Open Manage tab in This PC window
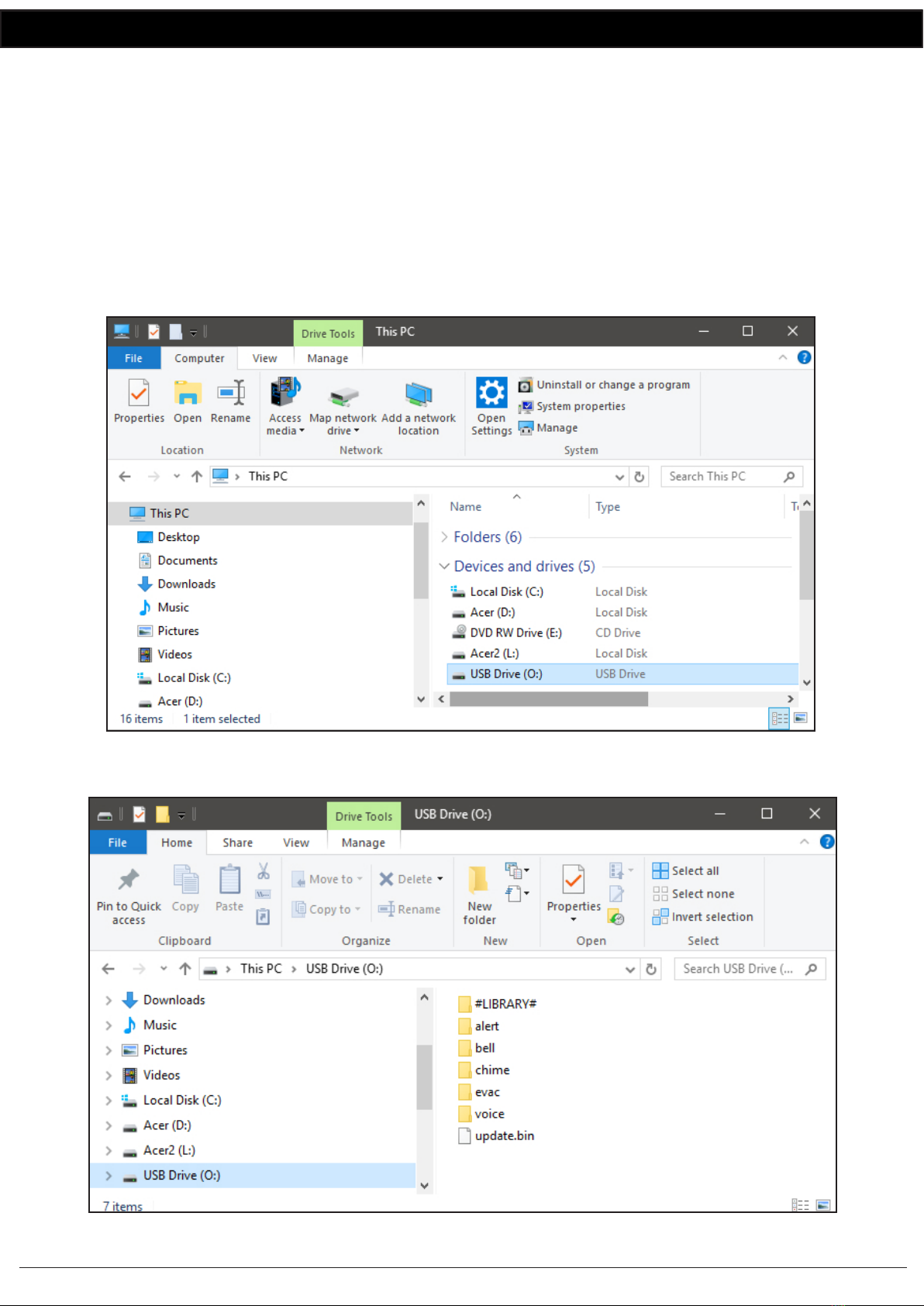This screenshot has height=1306, width=924. coord(328,358)
